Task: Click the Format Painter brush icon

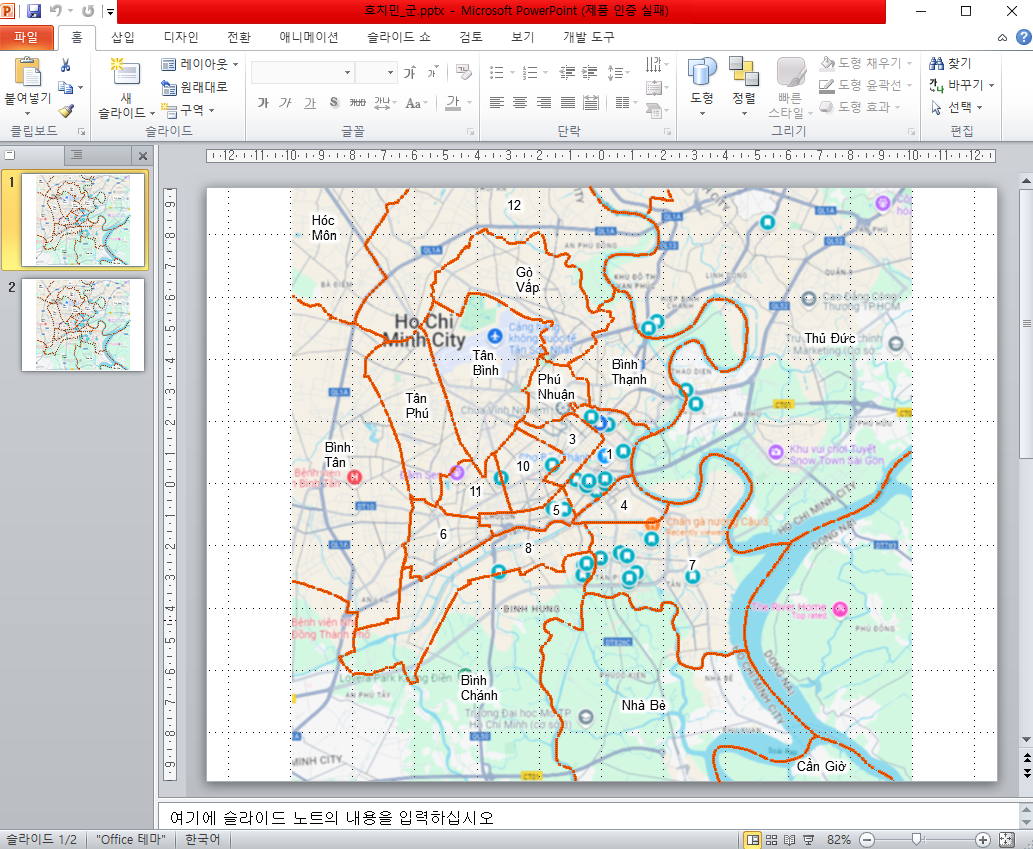Action: coord(66,111)
